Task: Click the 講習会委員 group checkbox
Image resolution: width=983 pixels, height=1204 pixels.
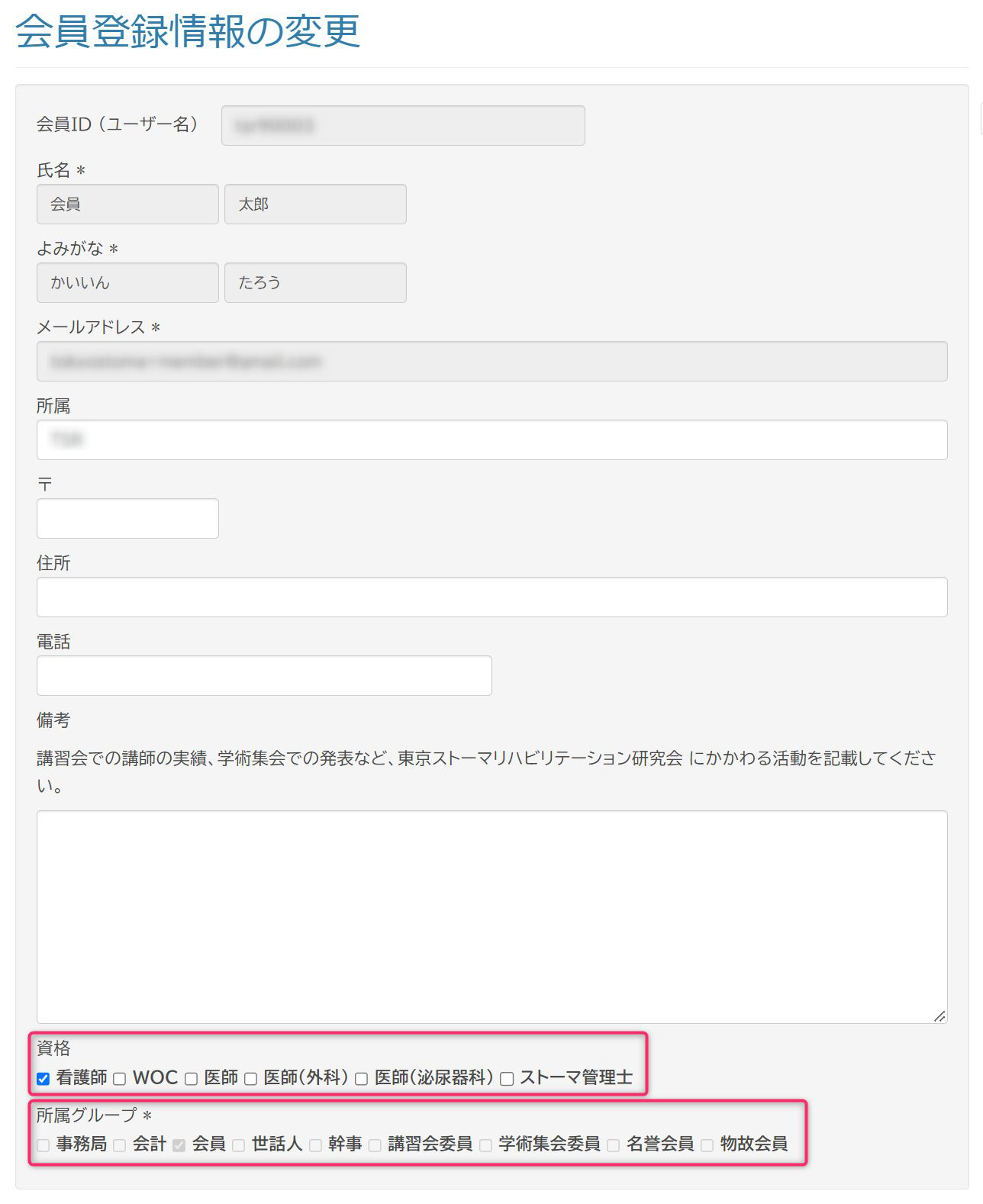Action: click(x=375, y=1145)
